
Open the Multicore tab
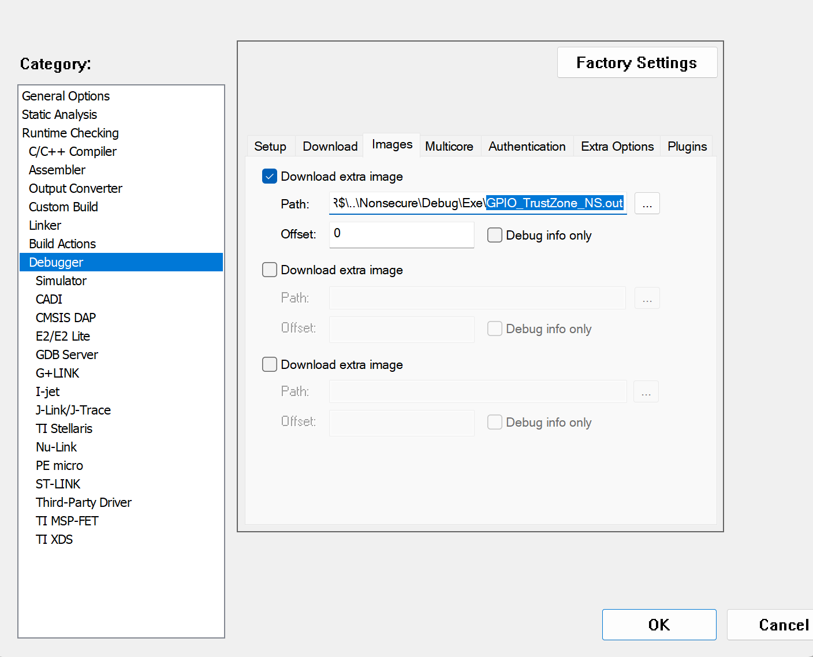[449, 147]
